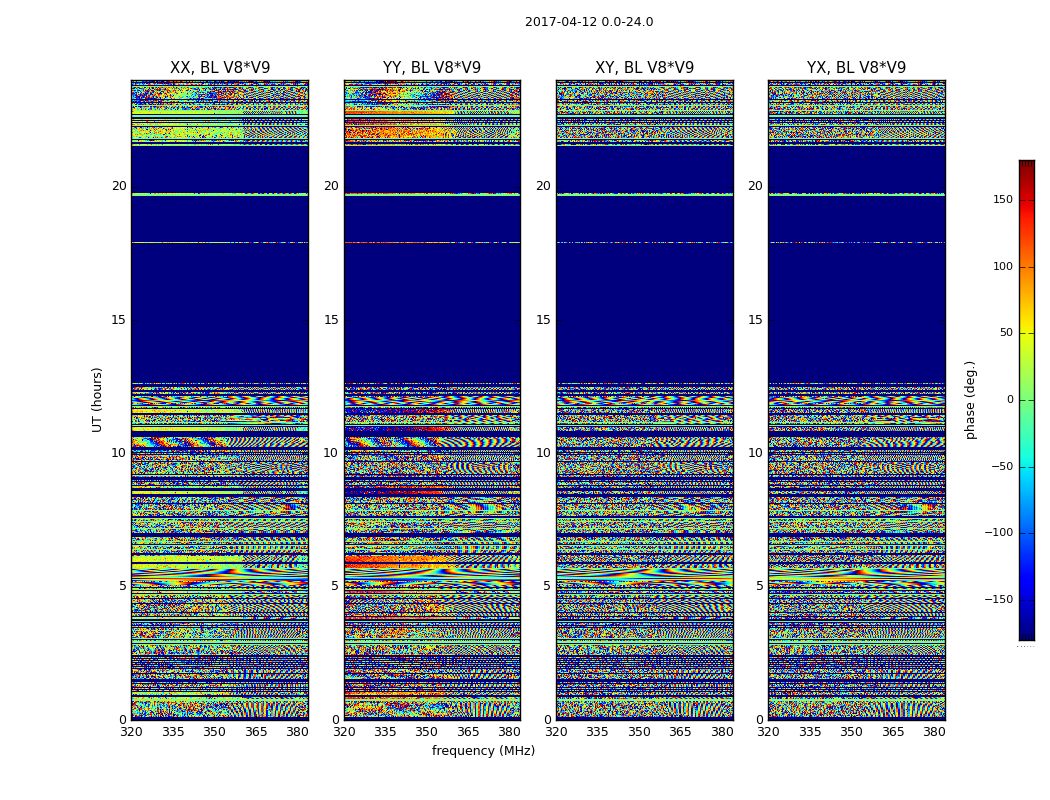Click the "380" frequency tick under YX panel

pyautogui.click(x=934, y=732)
